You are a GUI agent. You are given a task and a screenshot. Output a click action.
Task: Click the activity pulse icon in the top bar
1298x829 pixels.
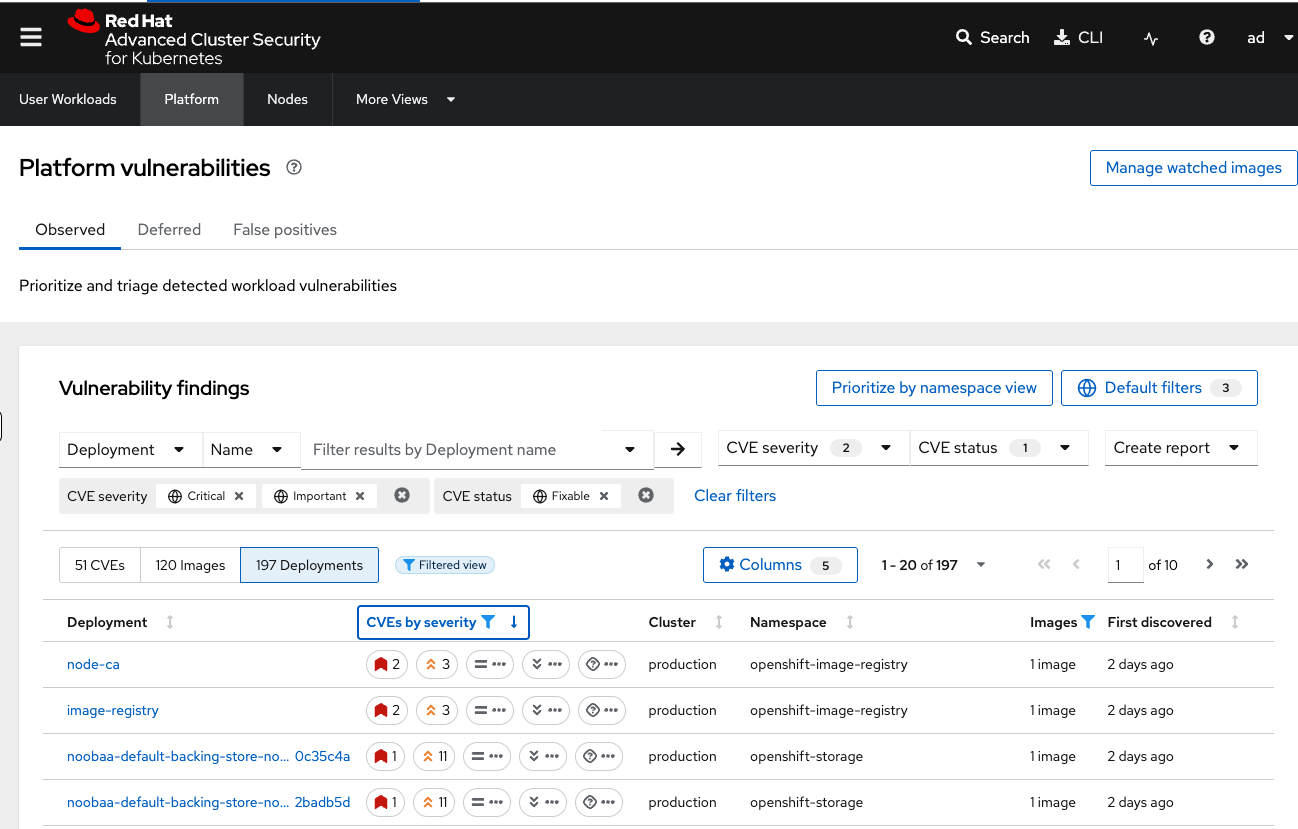click(1150, 38)
